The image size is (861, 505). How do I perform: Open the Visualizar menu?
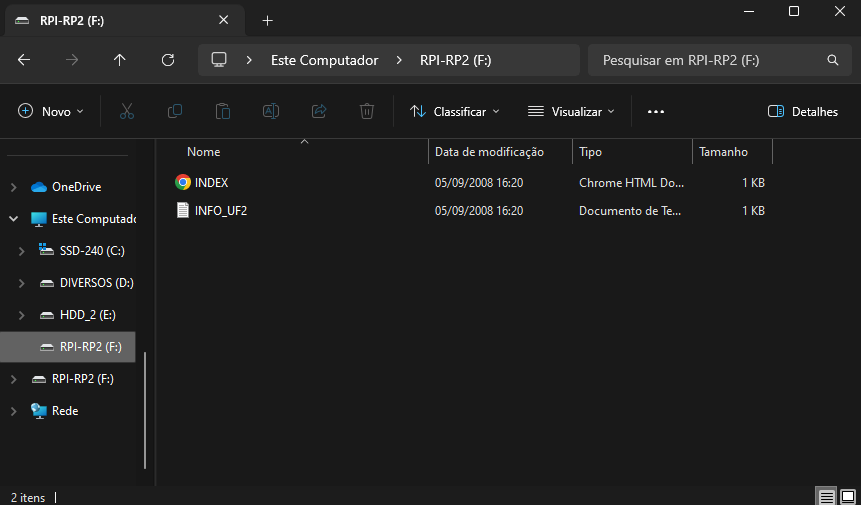point(571,111)
